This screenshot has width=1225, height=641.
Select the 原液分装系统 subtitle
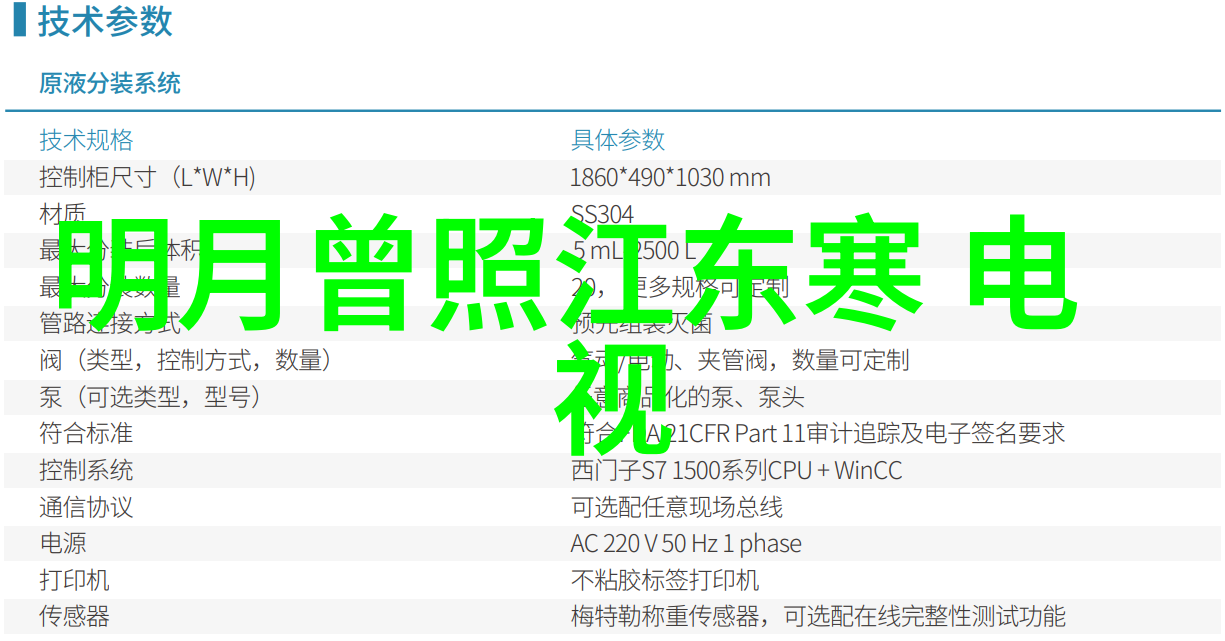[110, 83]
